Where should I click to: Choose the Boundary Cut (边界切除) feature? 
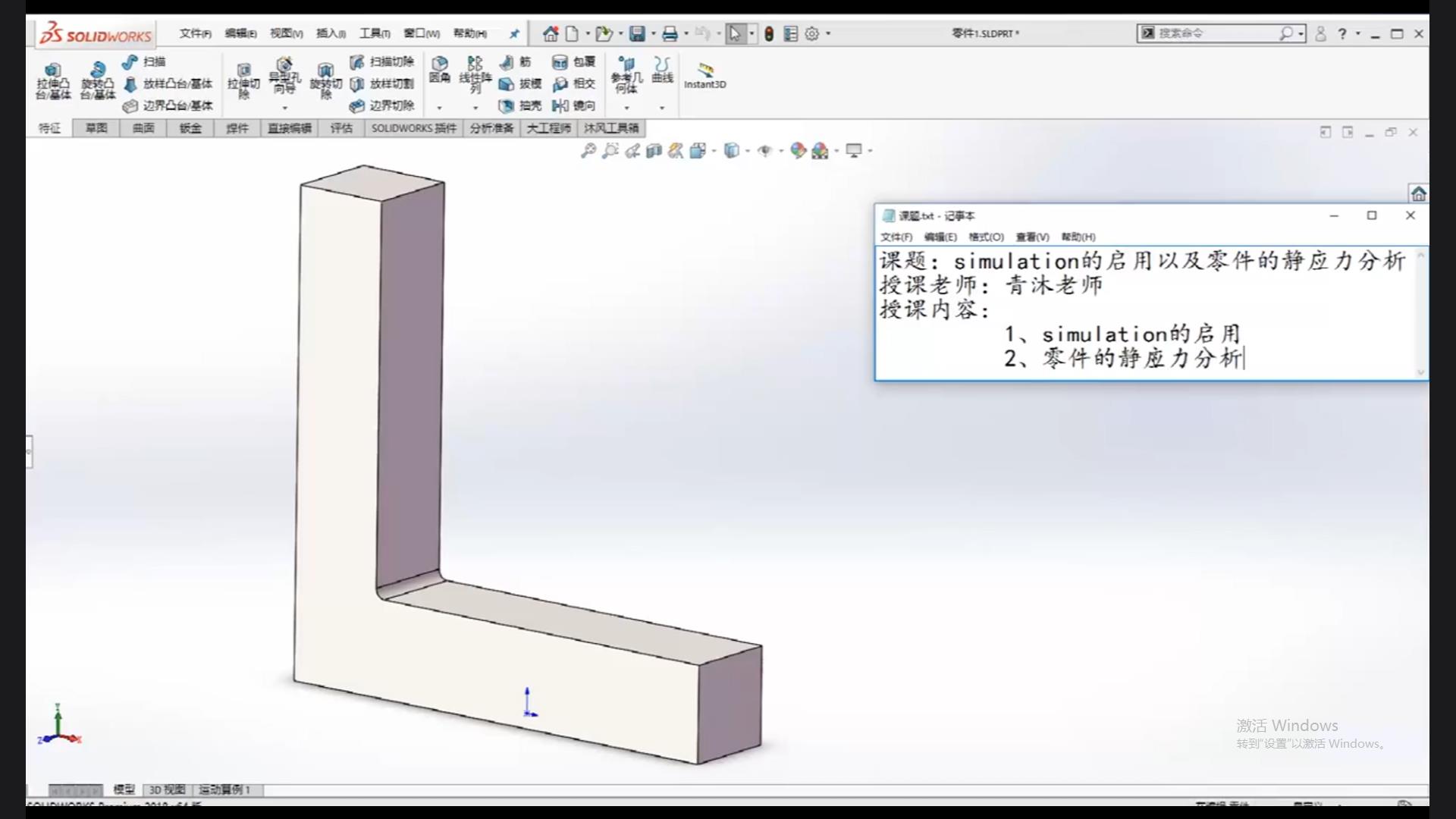pyautogui.click(x=381, y=105)
